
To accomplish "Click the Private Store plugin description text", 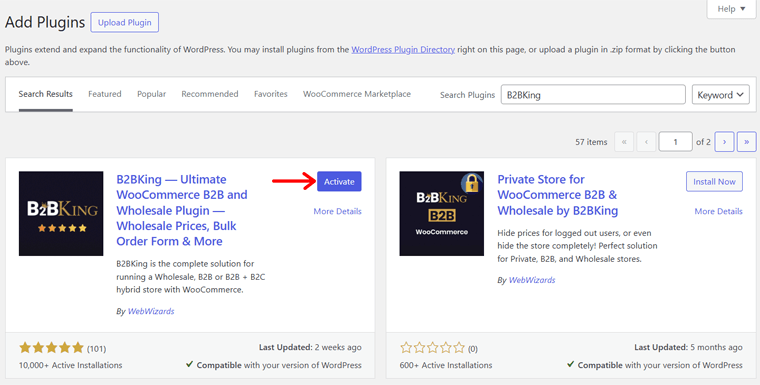I will click(x=577, y=246).
